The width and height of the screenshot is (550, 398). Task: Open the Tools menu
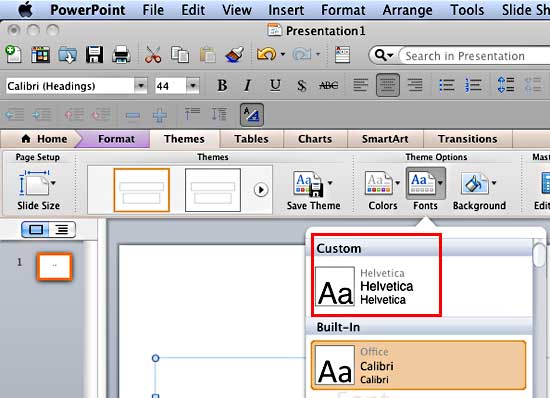pyautogui.click(x=467, y=10)
